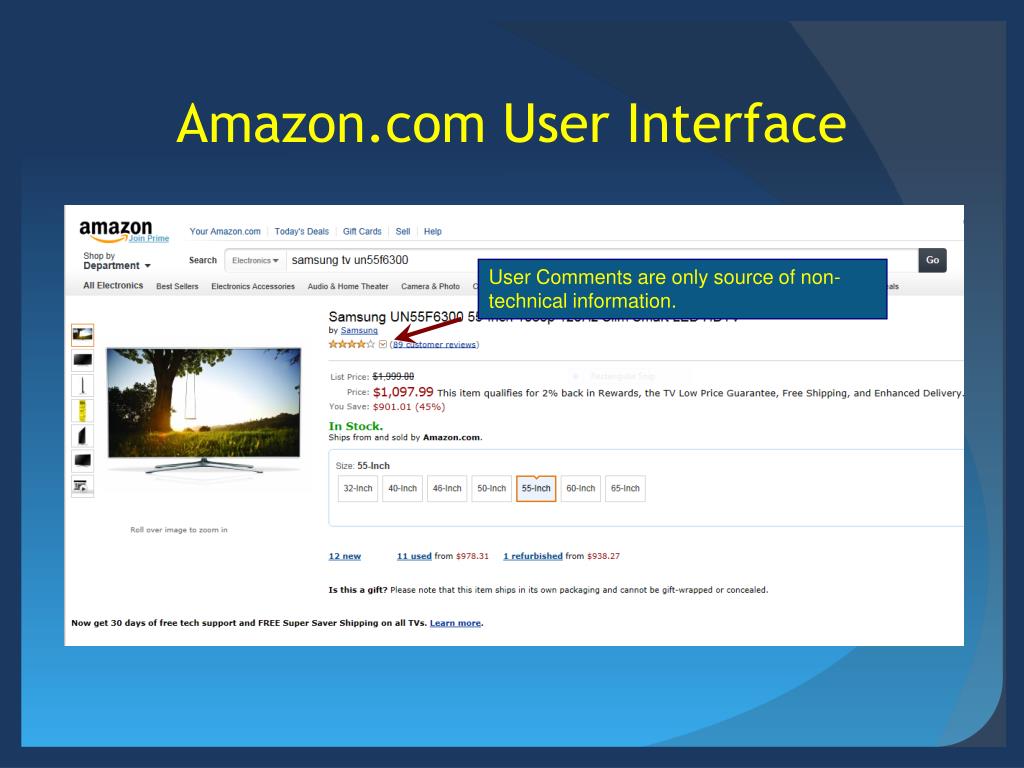This screenshot has width=1024, height=768.
Task: Click the main Samsung TV product image
Action: [204, 410]
